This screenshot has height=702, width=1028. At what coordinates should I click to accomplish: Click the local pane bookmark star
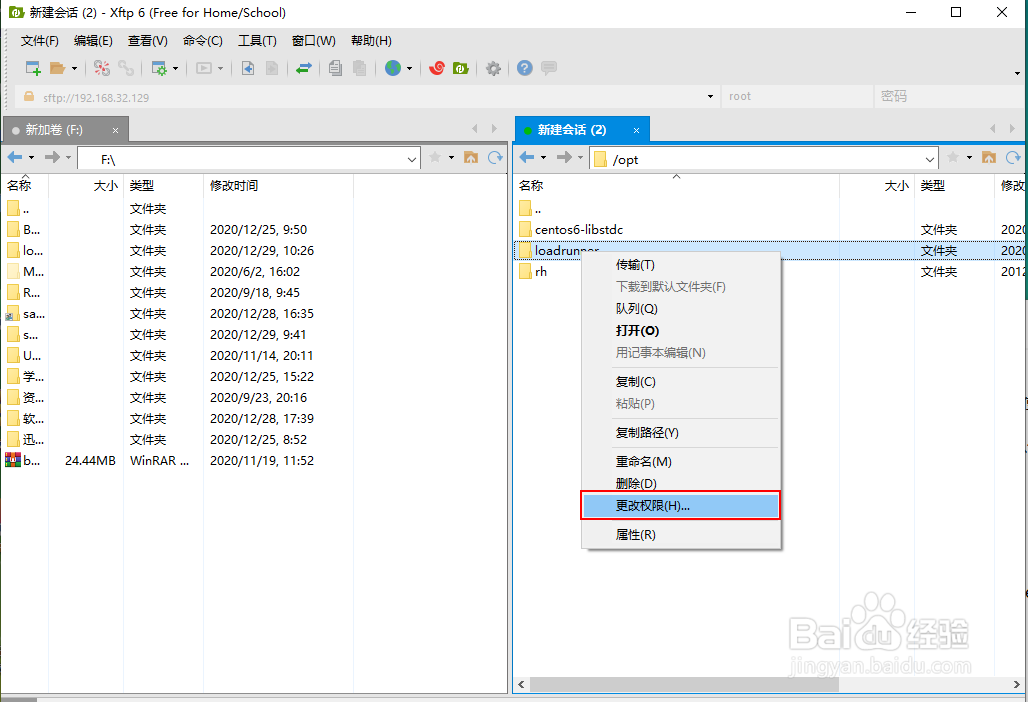(435, 157)
